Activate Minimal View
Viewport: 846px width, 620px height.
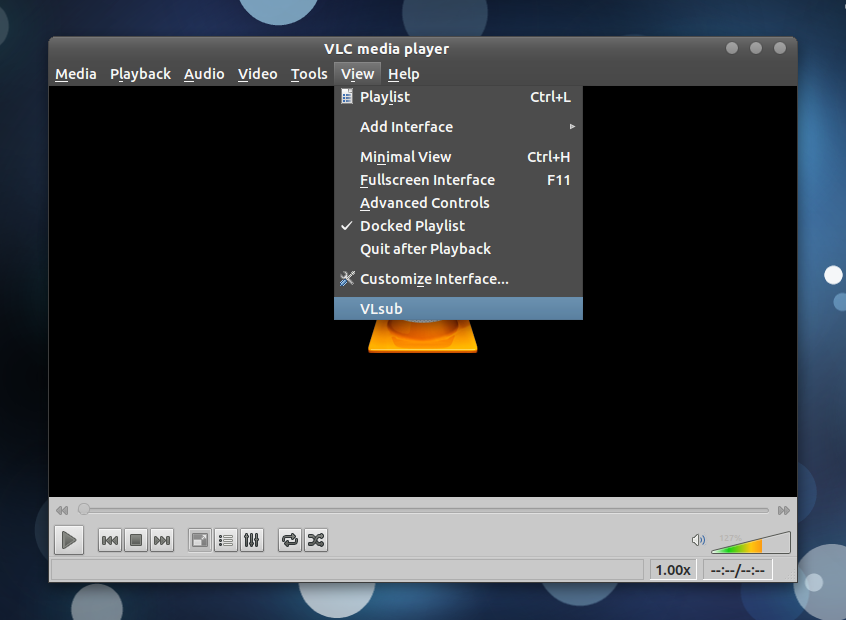[405, 156]
